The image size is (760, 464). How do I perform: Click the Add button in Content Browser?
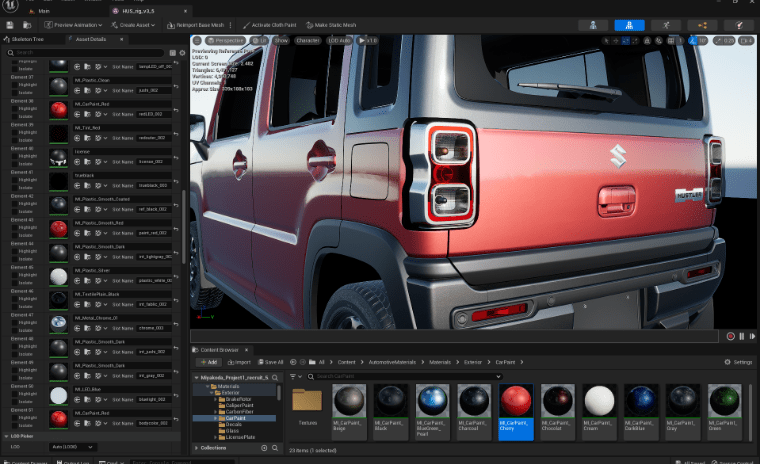tap(209, 362)
